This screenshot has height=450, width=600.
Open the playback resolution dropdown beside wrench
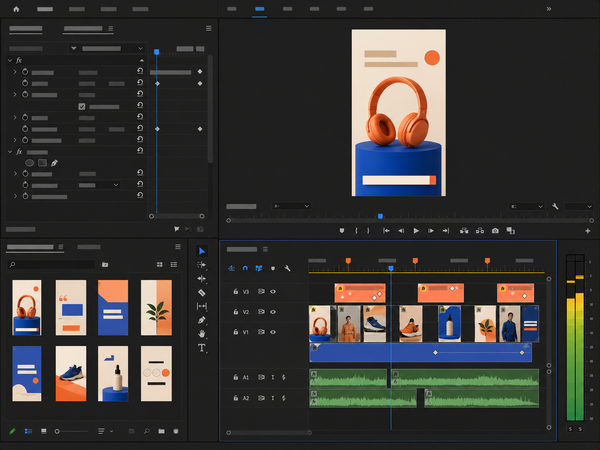(x=526, y=207)
